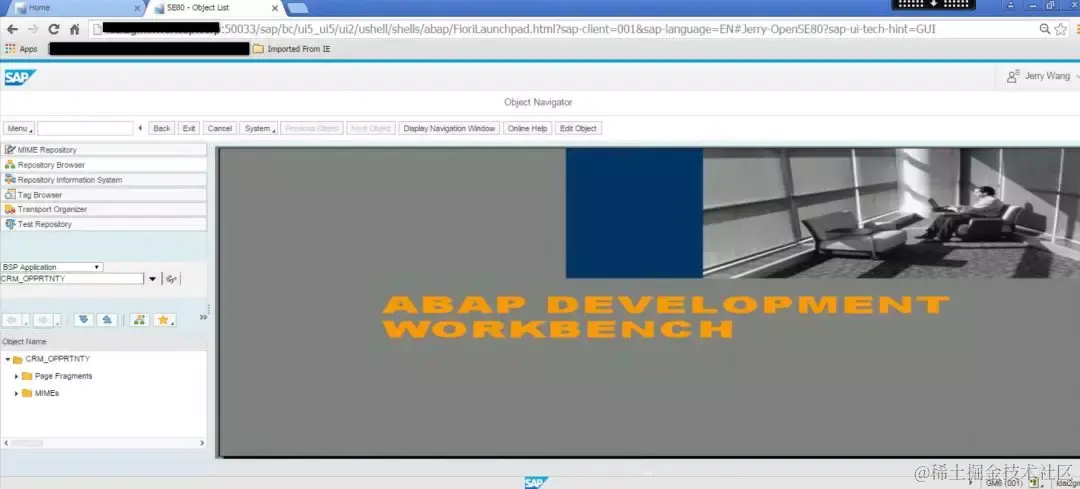Open the object name history dropdown arrow
Image resolution: width=1080 pixels, height=489 pixels.
point(152,279)
